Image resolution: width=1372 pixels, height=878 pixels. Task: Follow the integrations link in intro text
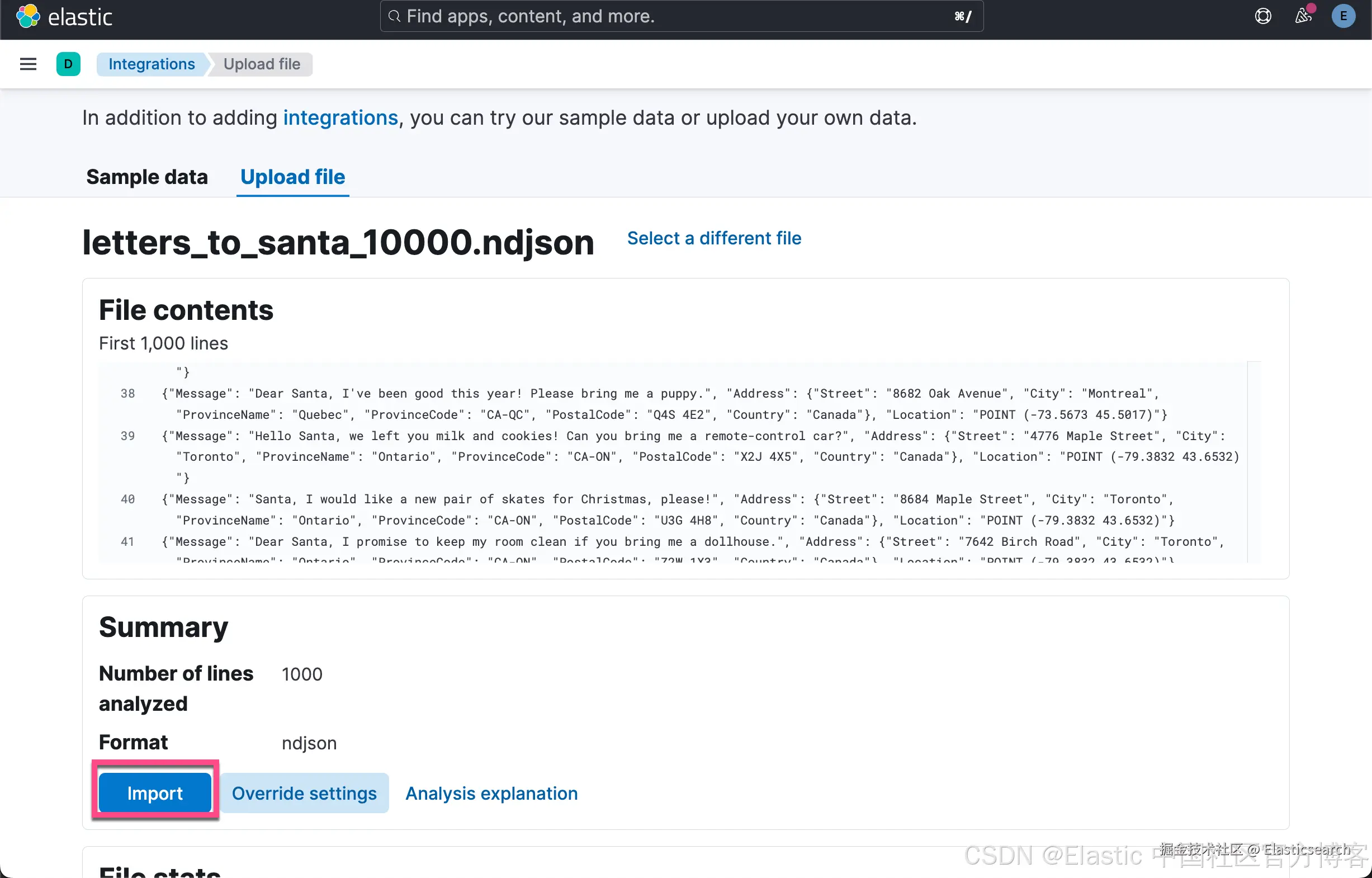(x=340, y=117)
